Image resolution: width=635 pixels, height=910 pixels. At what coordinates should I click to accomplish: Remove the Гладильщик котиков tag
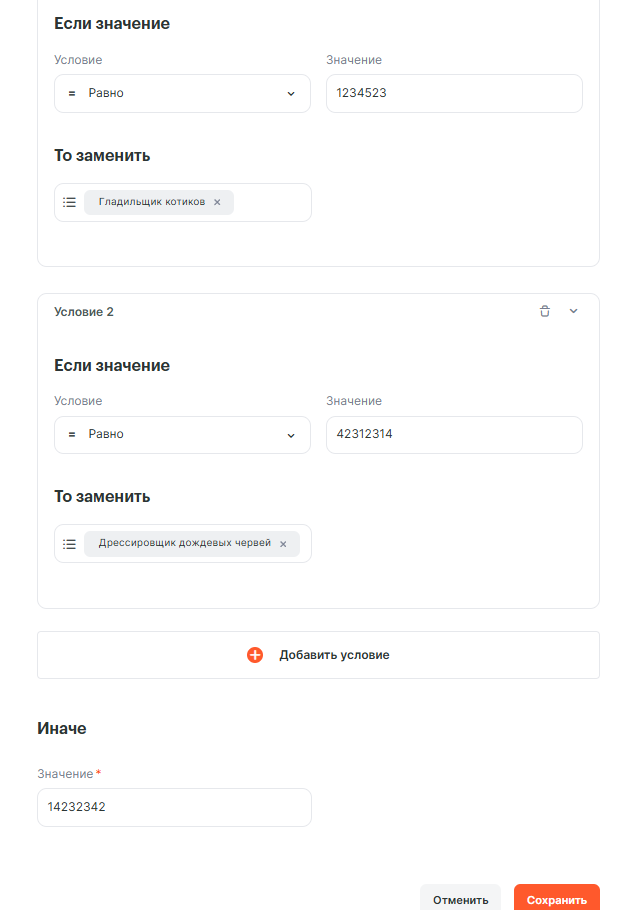217,202
